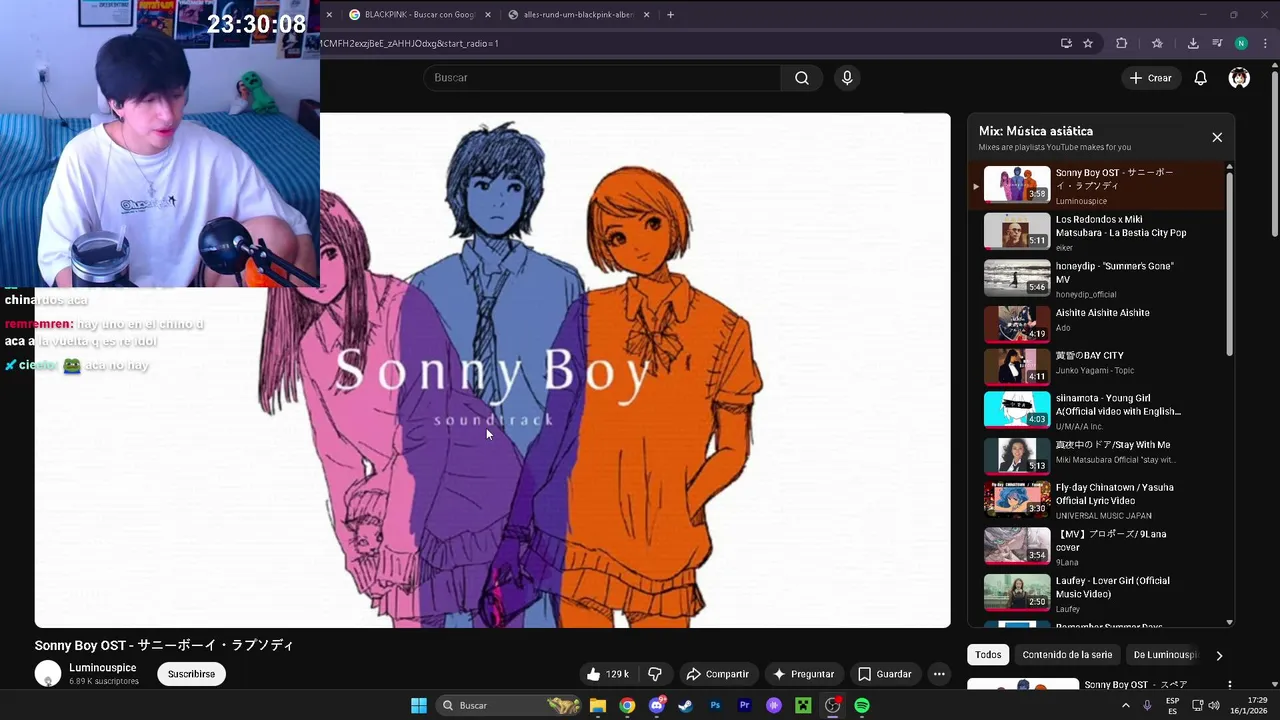Open YouTube notifications bell
1280x720 pixels.
click(x=1200, y=78)
